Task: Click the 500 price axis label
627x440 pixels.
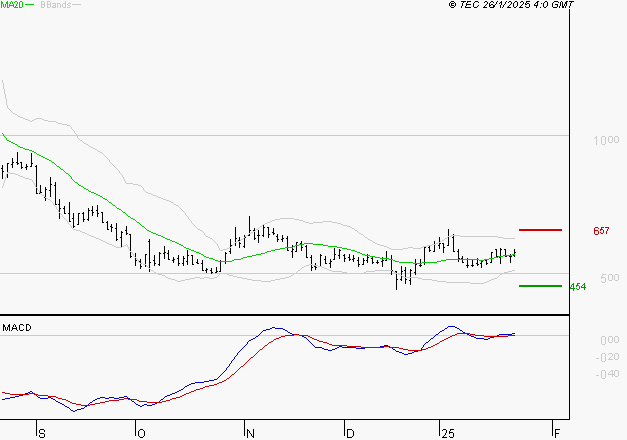Action: (x=610, y=278)
